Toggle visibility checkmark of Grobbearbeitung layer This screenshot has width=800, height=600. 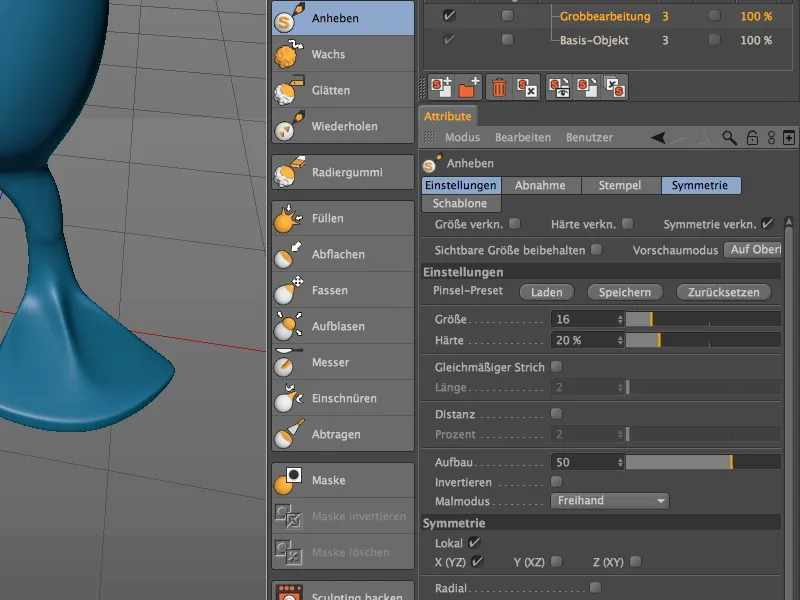pos(449,16)
